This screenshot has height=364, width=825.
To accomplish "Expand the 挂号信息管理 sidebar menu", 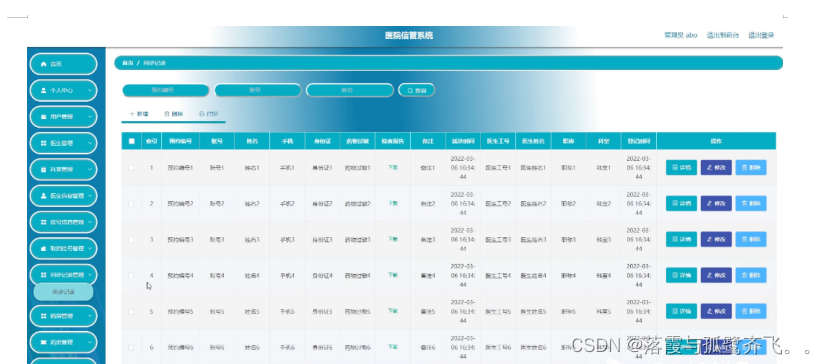I will (64, 222).
